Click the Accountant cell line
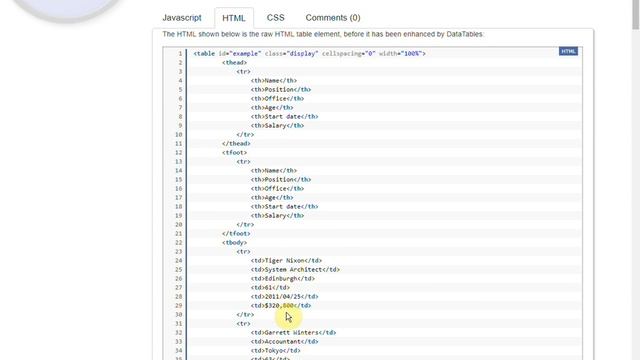640x360 pixels. pyautogui.click(x=284, y=342)
